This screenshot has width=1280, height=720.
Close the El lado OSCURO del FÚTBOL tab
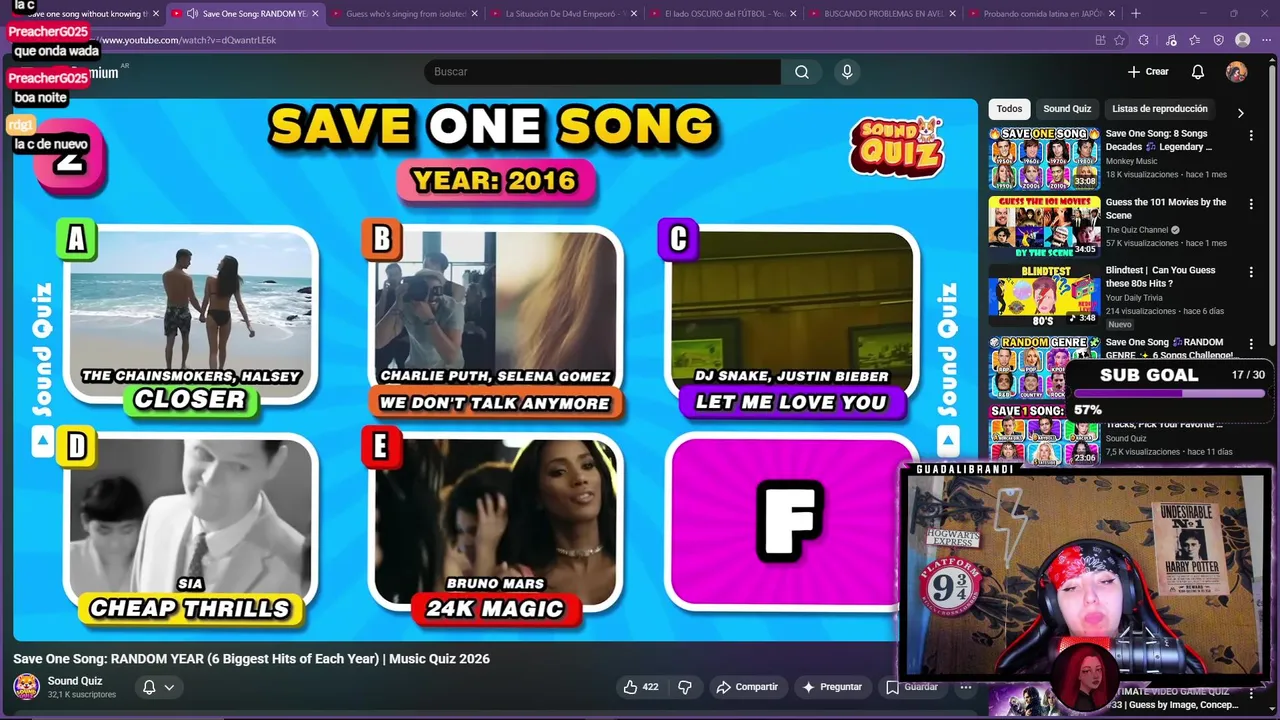coord(793,14)
